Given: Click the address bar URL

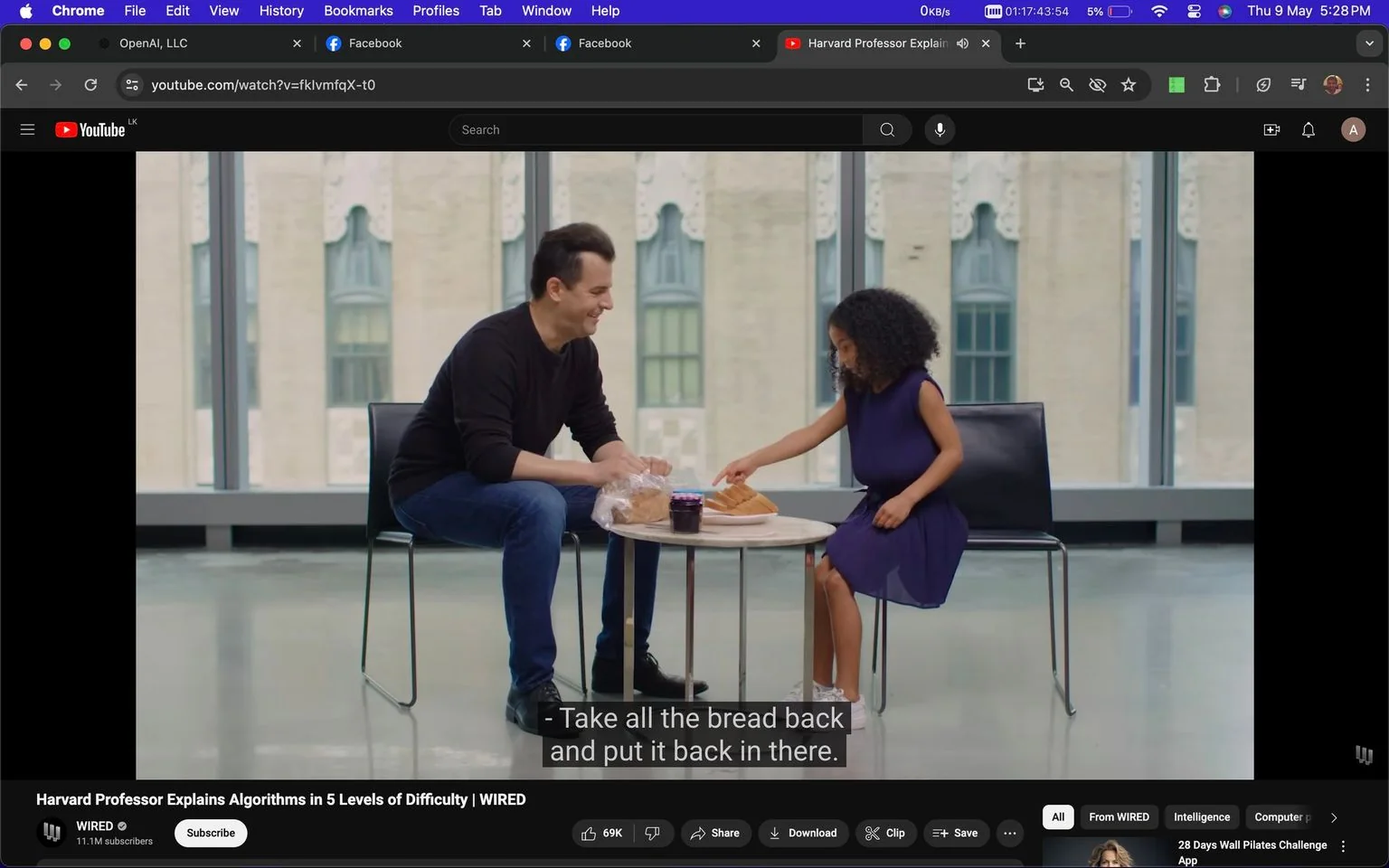Looking at the screenshot, I should tap(263, 85).
